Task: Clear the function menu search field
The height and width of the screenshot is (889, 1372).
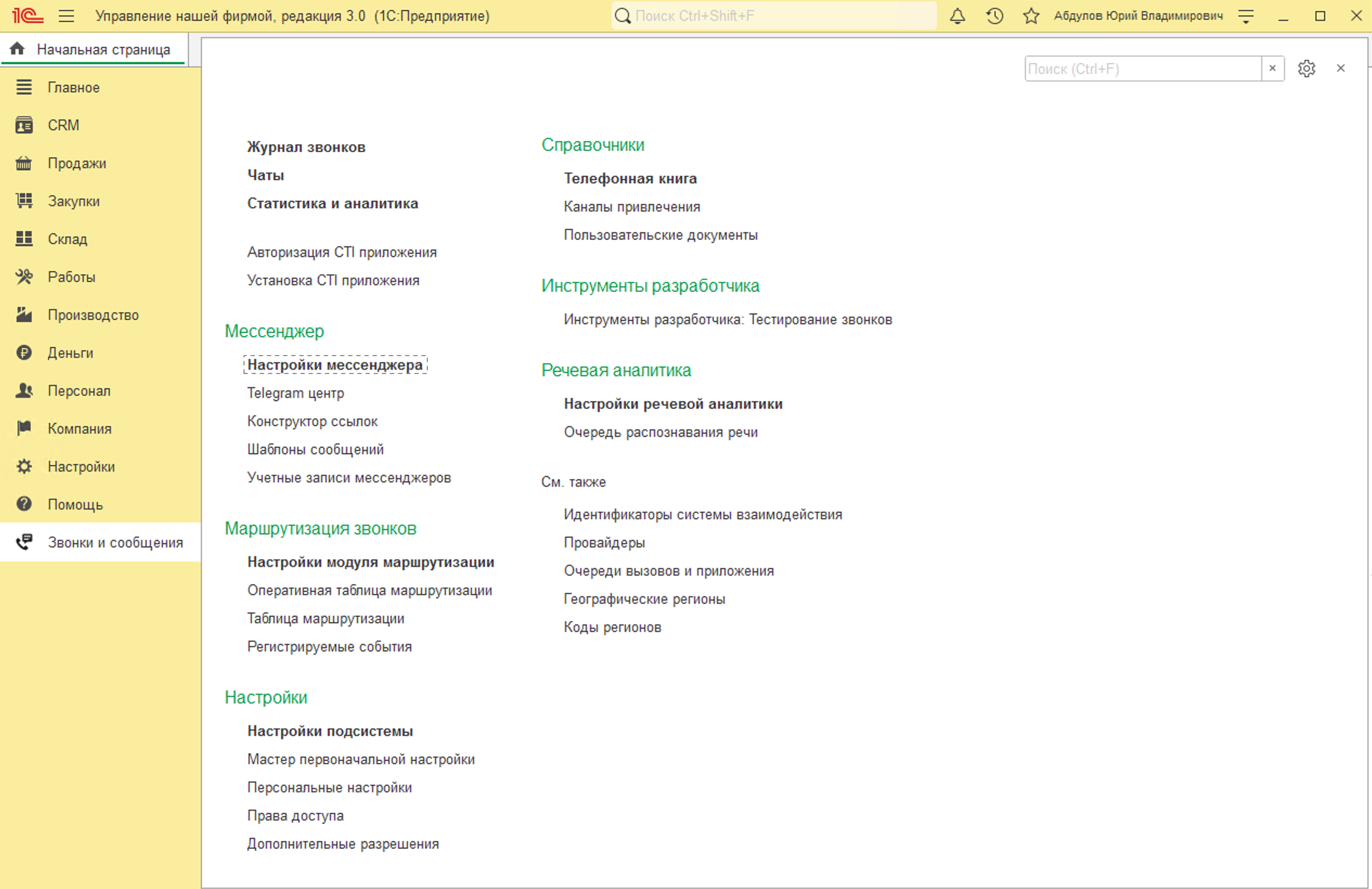Action: [1272, 68]
